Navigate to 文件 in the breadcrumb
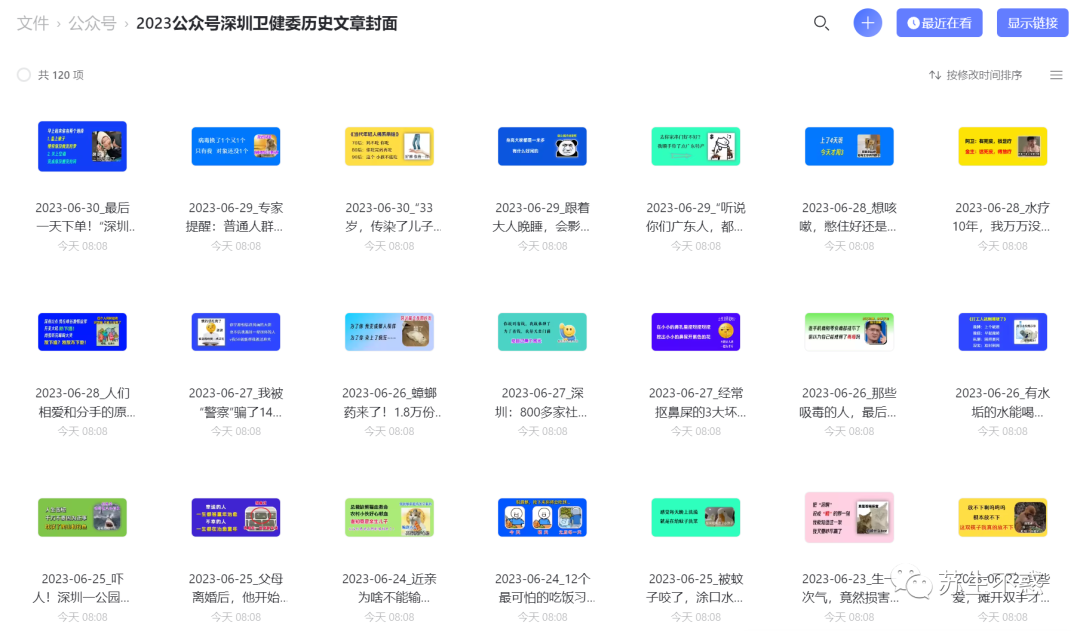 pyautogui.click(x=33, y=23)
